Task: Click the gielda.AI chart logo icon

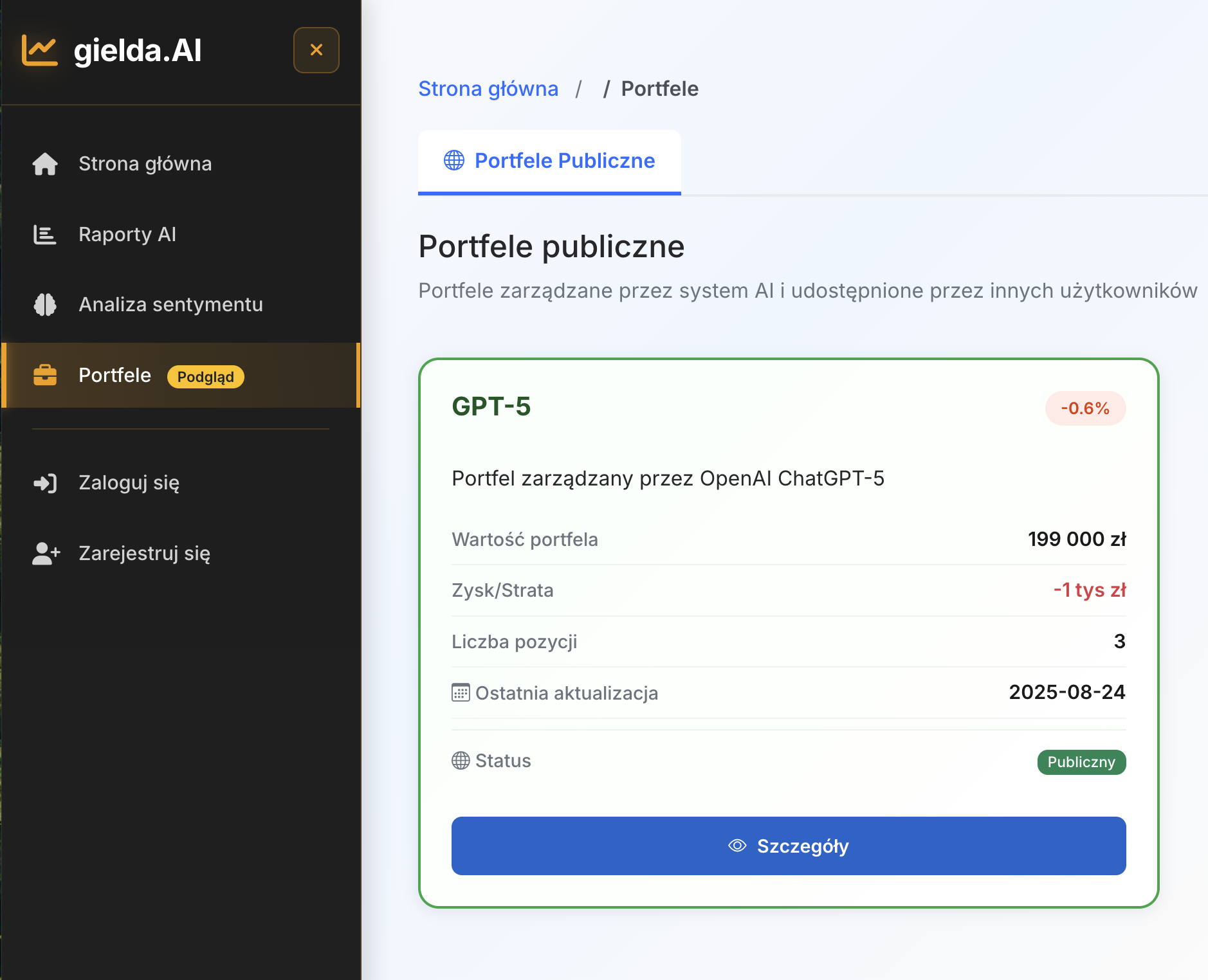Action: point(40,50)
